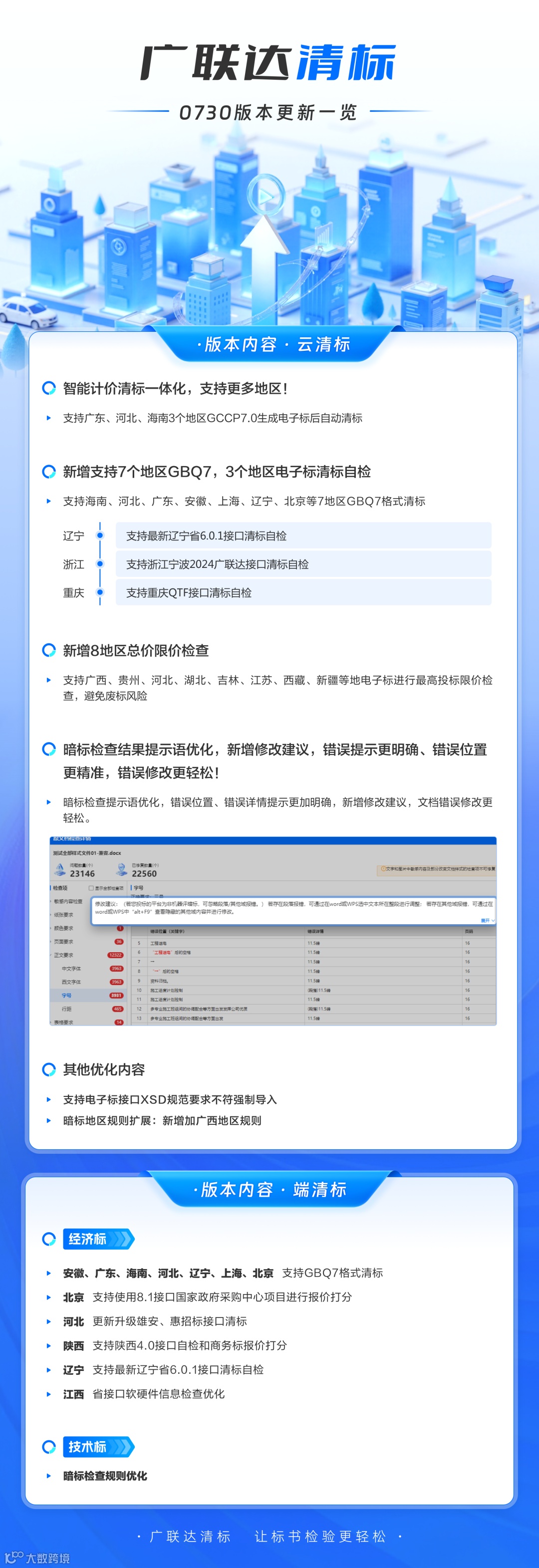The width and height of the screenshot is (539, 1568).
Task: Click footer slogan 让标书检验更轻松
Action: pos(320,1537)
